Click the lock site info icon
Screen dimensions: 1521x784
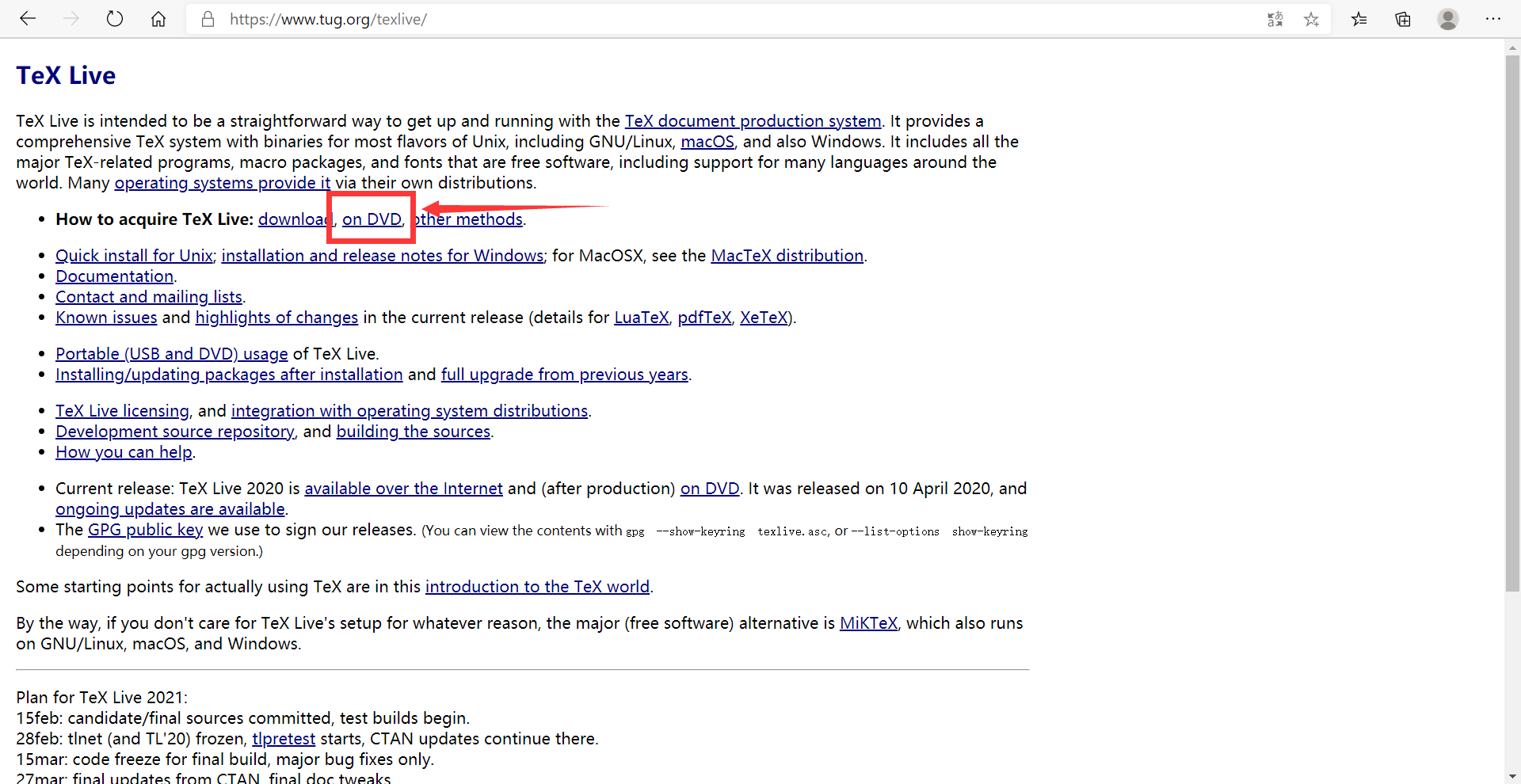[x=208, y=19]
